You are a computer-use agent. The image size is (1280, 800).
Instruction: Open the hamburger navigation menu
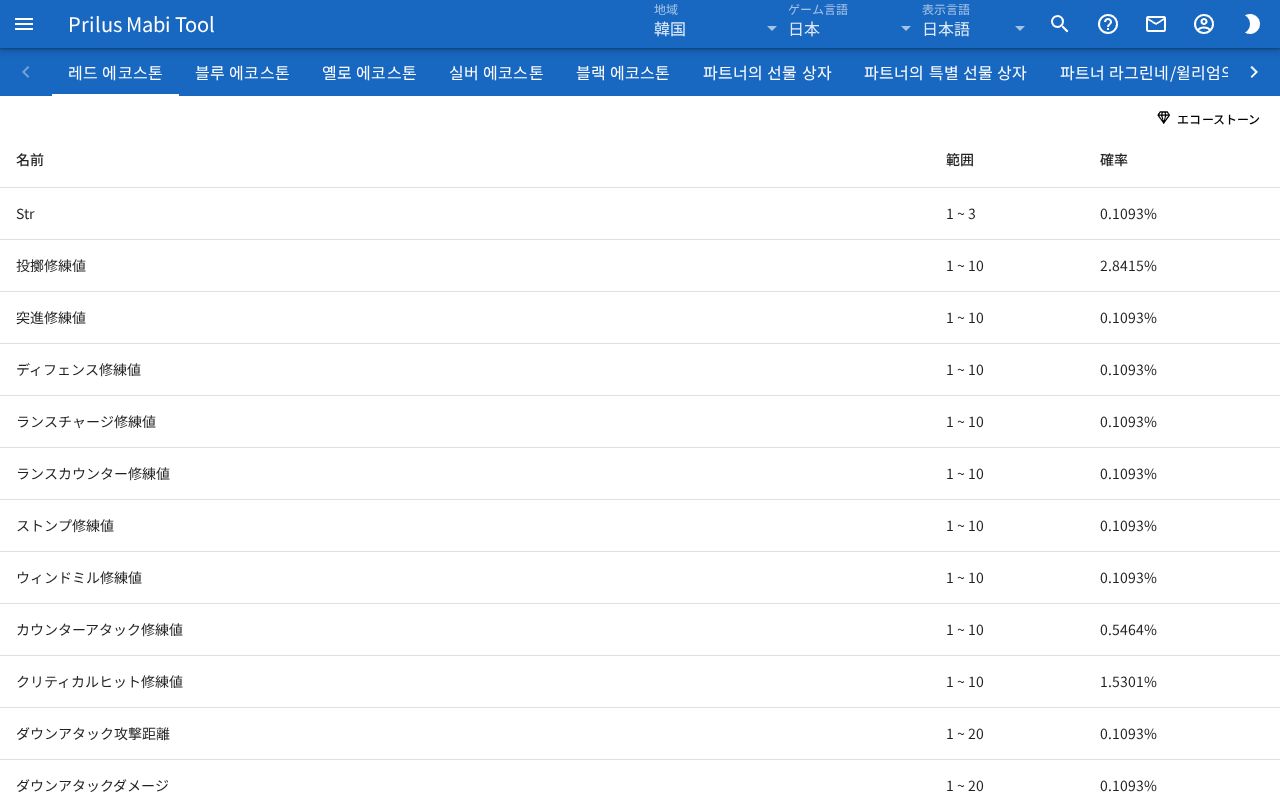pos(24,24)
